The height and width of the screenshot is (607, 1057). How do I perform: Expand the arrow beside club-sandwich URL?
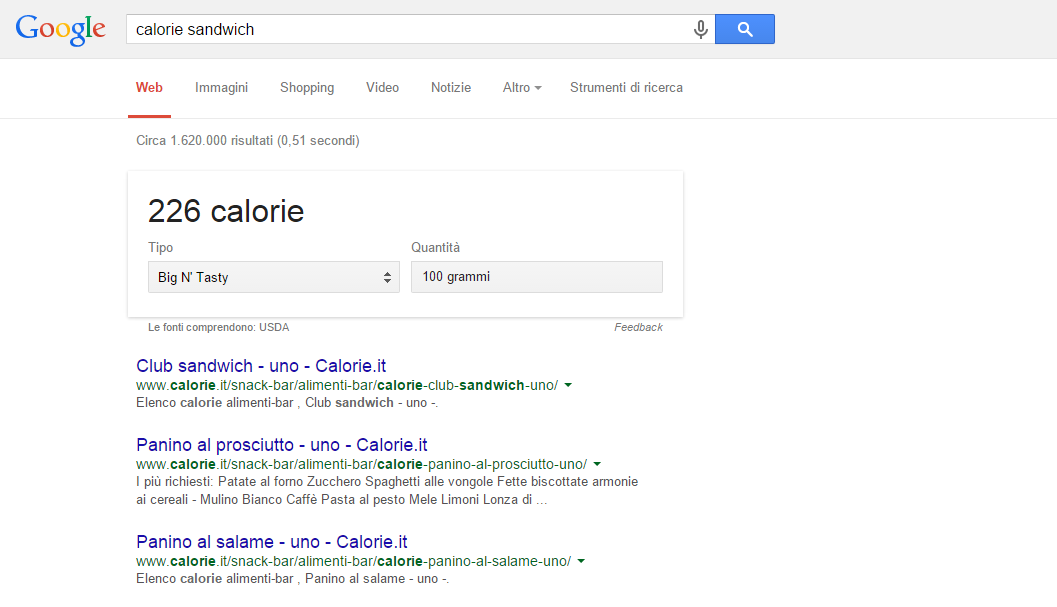tap(568, 385)
